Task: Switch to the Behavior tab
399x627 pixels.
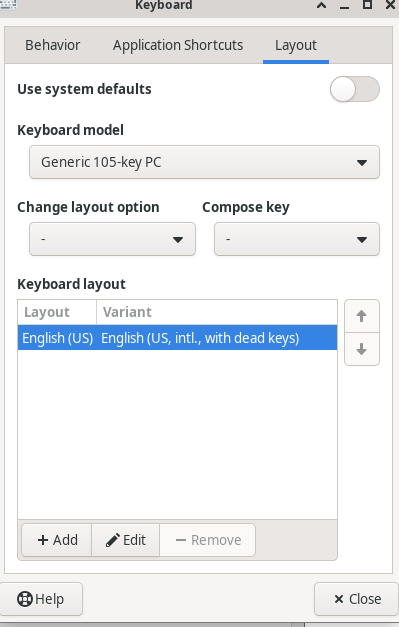Action: click(x=52, y=45)
